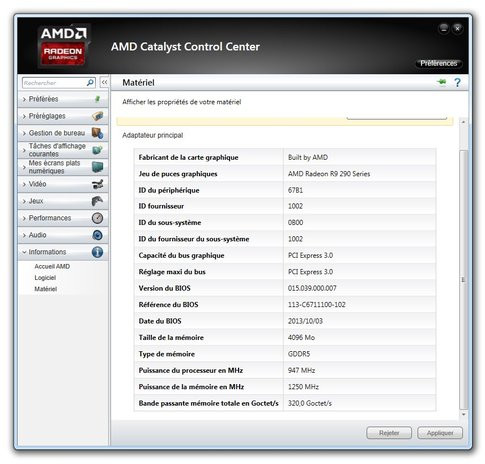The height and width of the screenshot is (464, 485).
Task: Click the vertical scrollbar thumb
Action: tap(463, 280)
